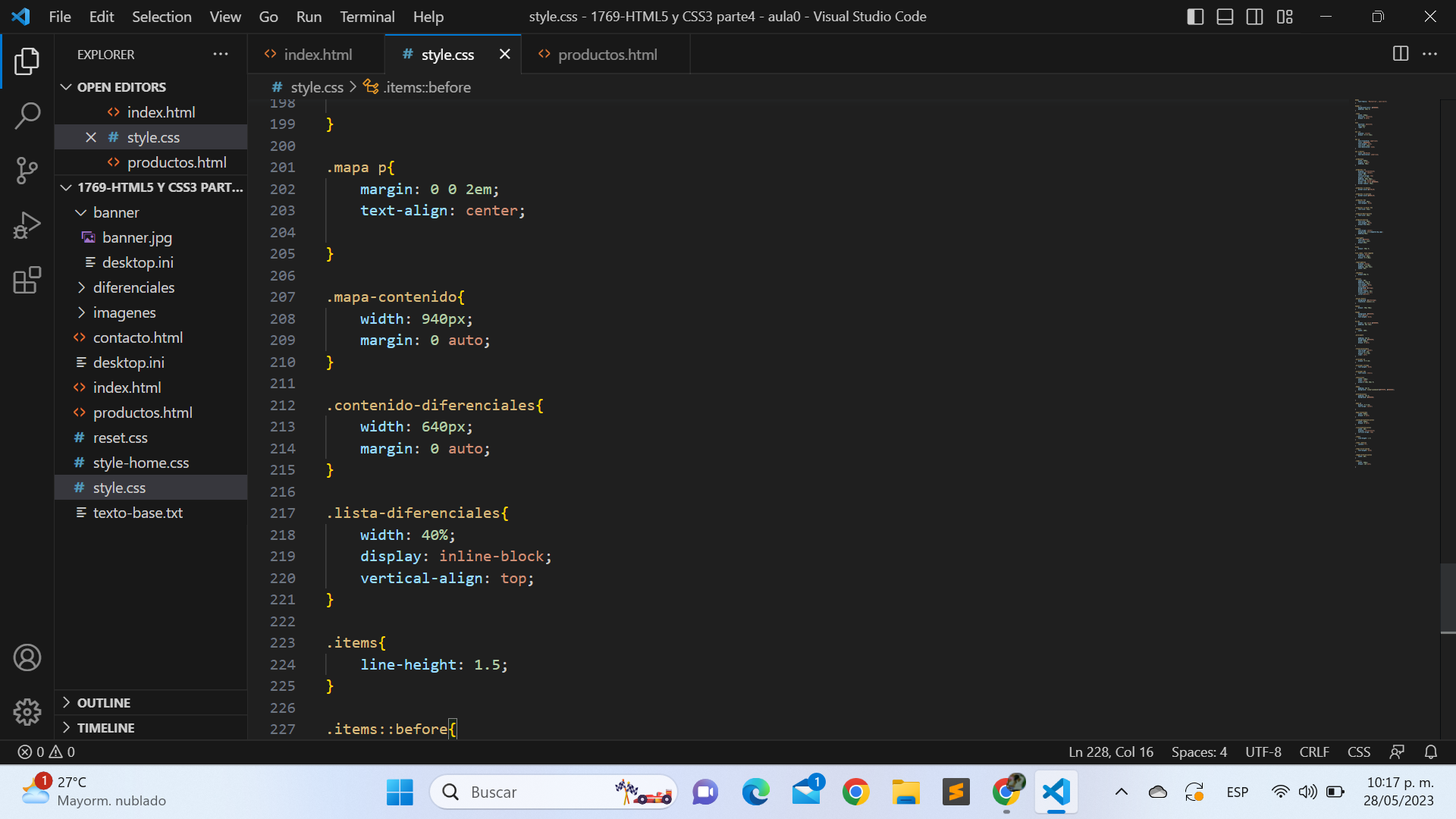This screenshot has width=1456, height=819.
Task: Open the Mail app from taskbar
Action: point(806,792)
